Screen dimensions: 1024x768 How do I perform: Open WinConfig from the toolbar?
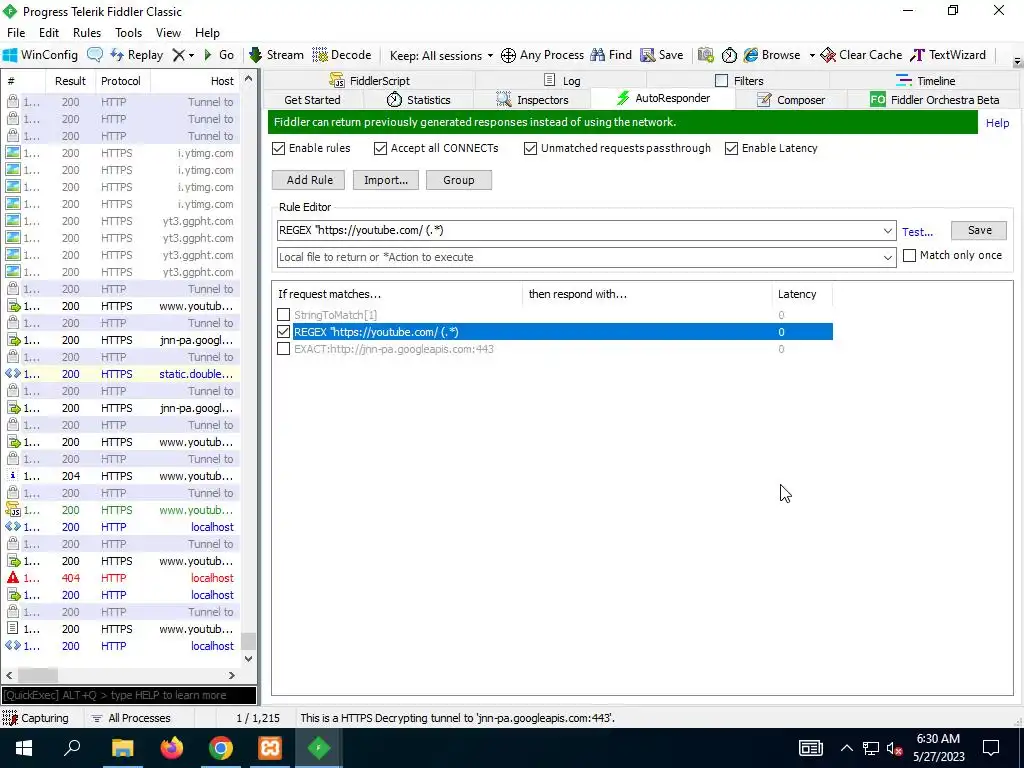[x=40, y=55]
